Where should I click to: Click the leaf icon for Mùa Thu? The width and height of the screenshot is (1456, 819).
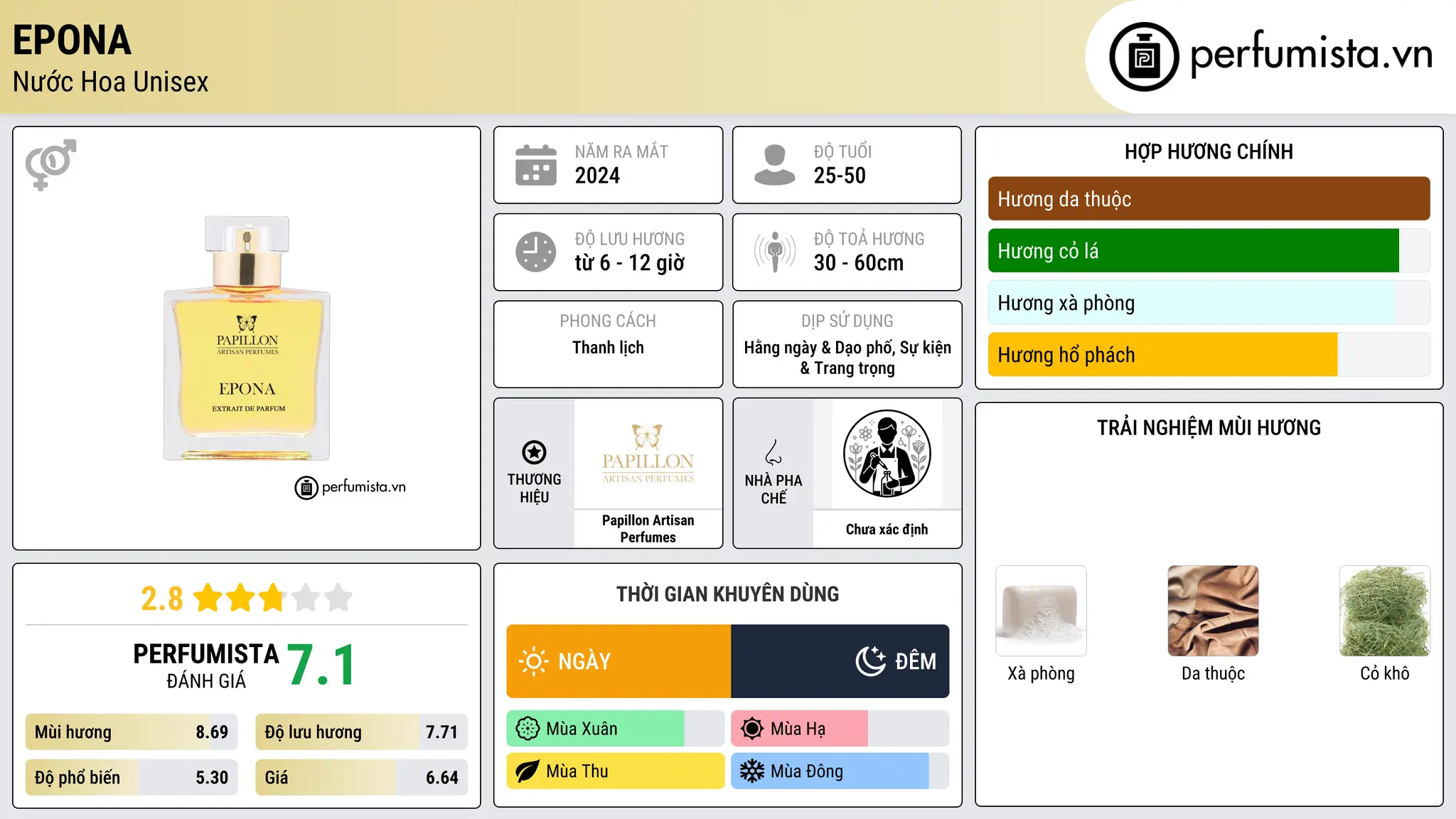528,771
